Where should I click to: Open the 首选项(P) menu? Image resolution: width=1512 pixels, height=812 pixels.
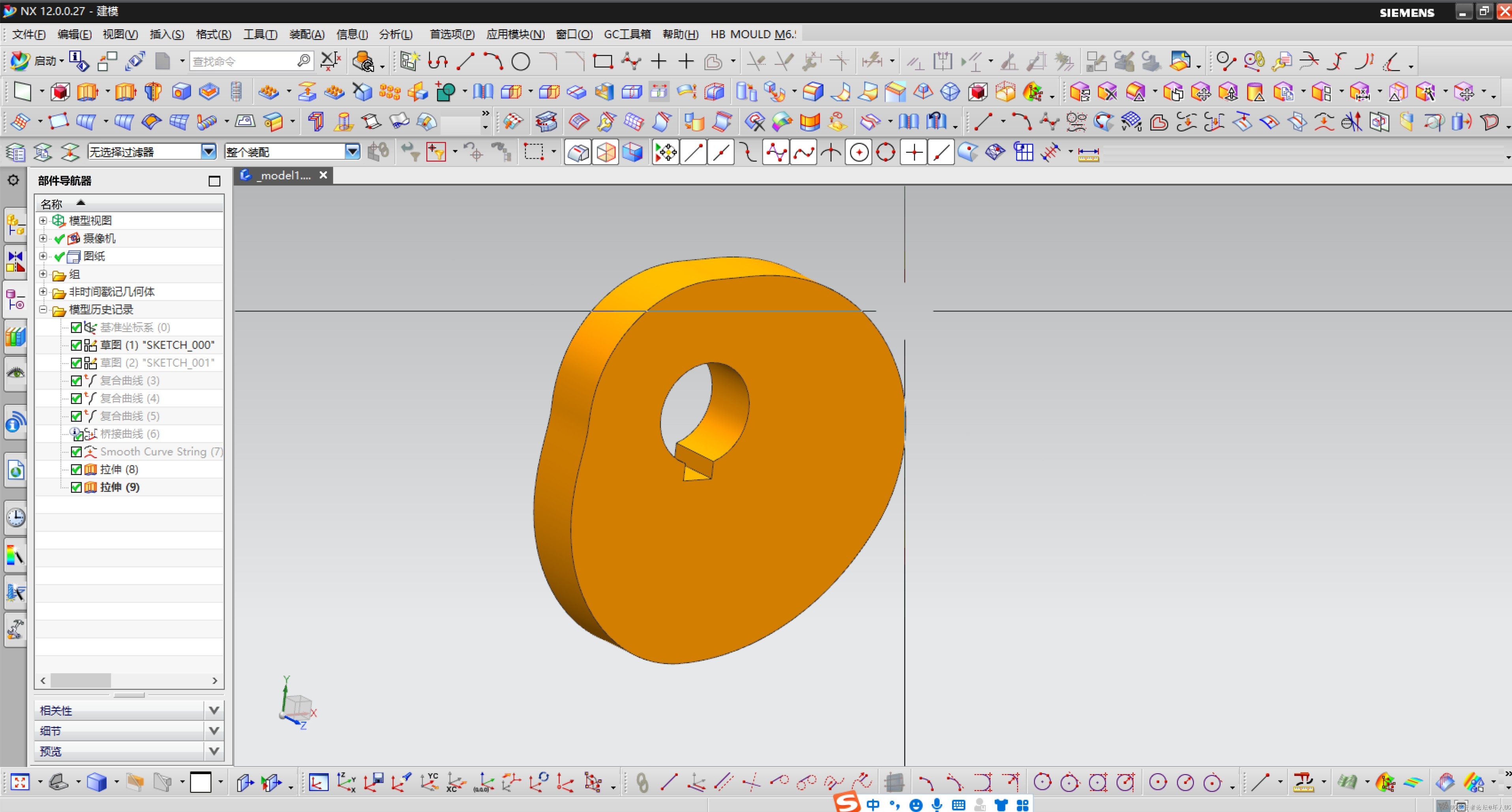click(x=452, y=34)
